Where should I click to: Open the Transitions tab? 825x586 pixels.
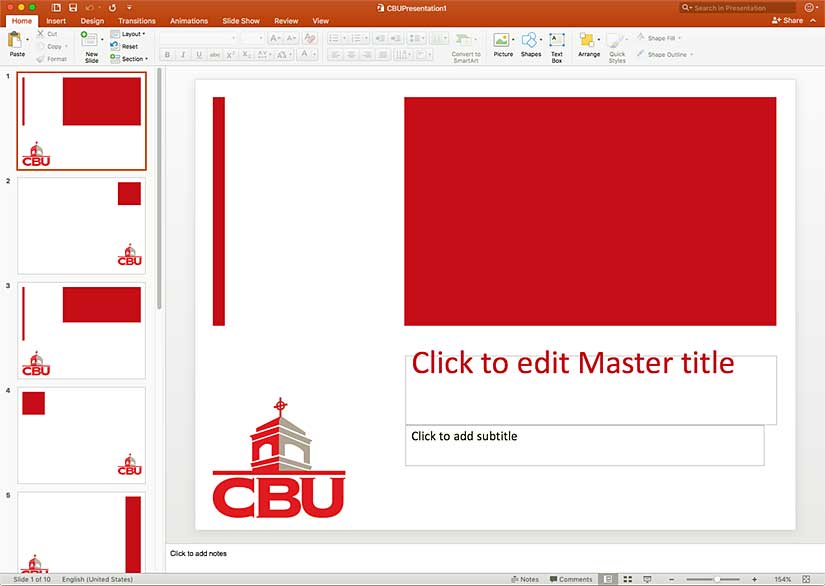pos(137,21)
